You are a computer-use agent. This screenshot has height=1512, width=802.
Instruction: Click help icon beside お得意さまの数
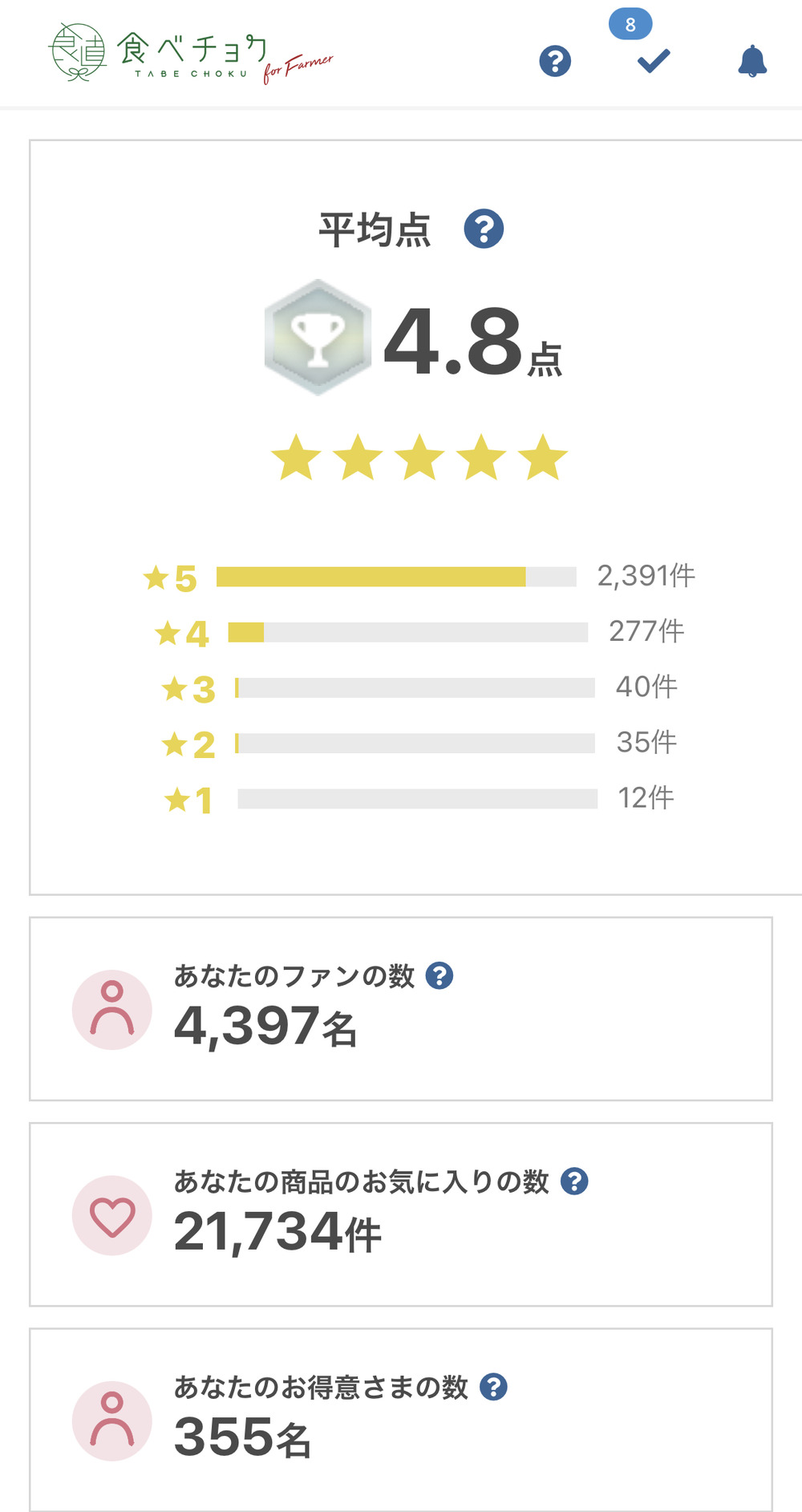point(493,1387)
